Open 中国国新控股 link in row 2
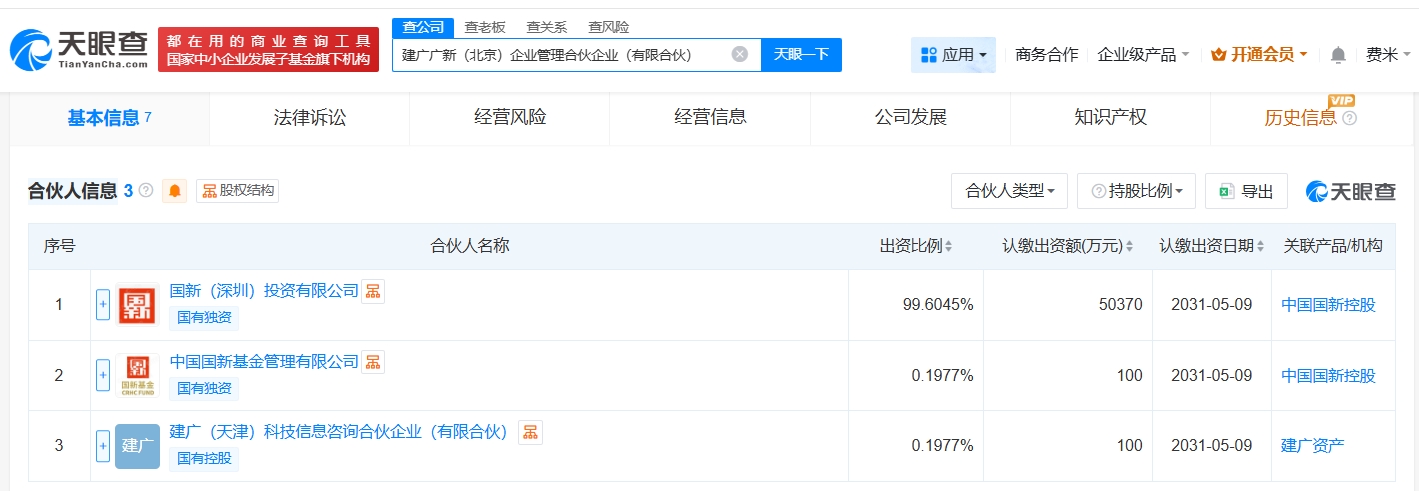The width and height of the screenshot is (1419, 491). (x=1328, y=376)
